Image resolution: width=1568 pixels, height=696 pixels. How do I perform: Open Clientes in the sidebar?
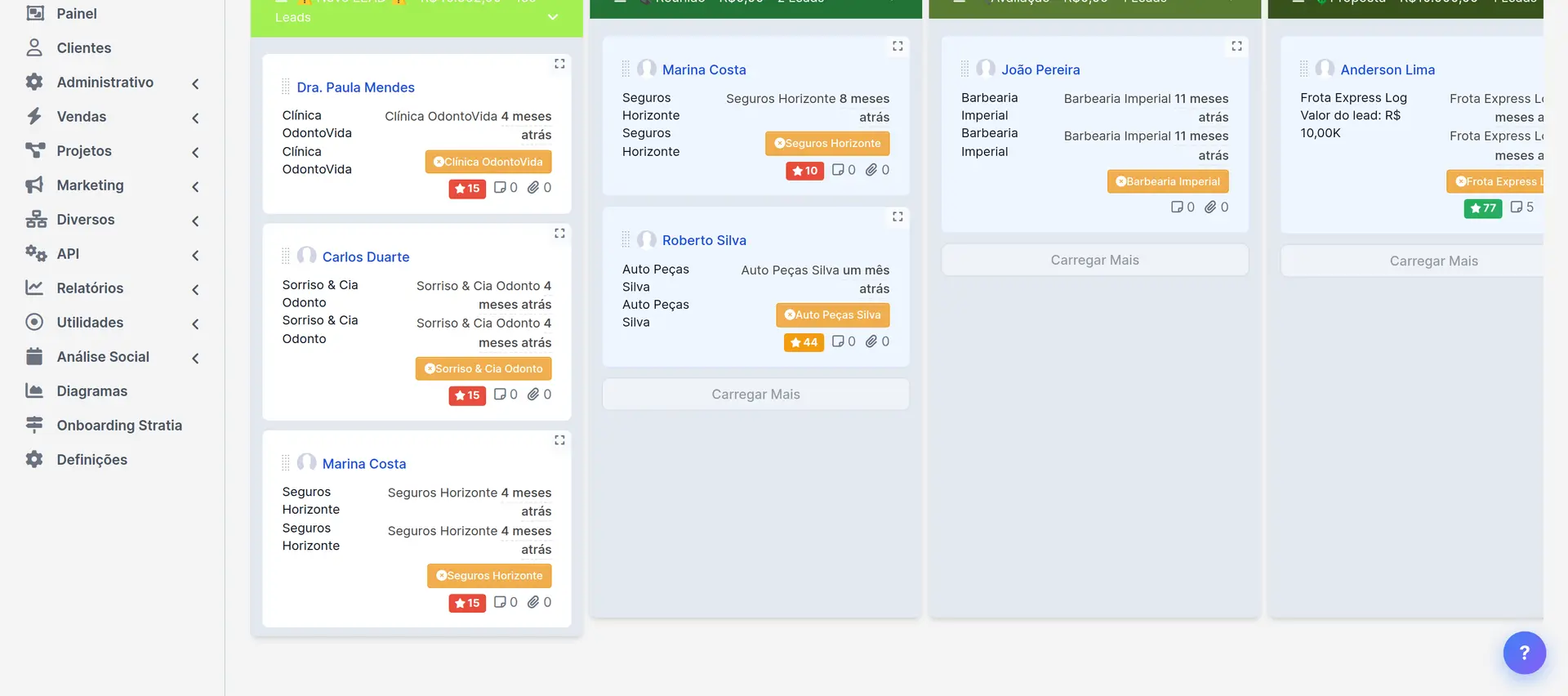pos(83,47)
